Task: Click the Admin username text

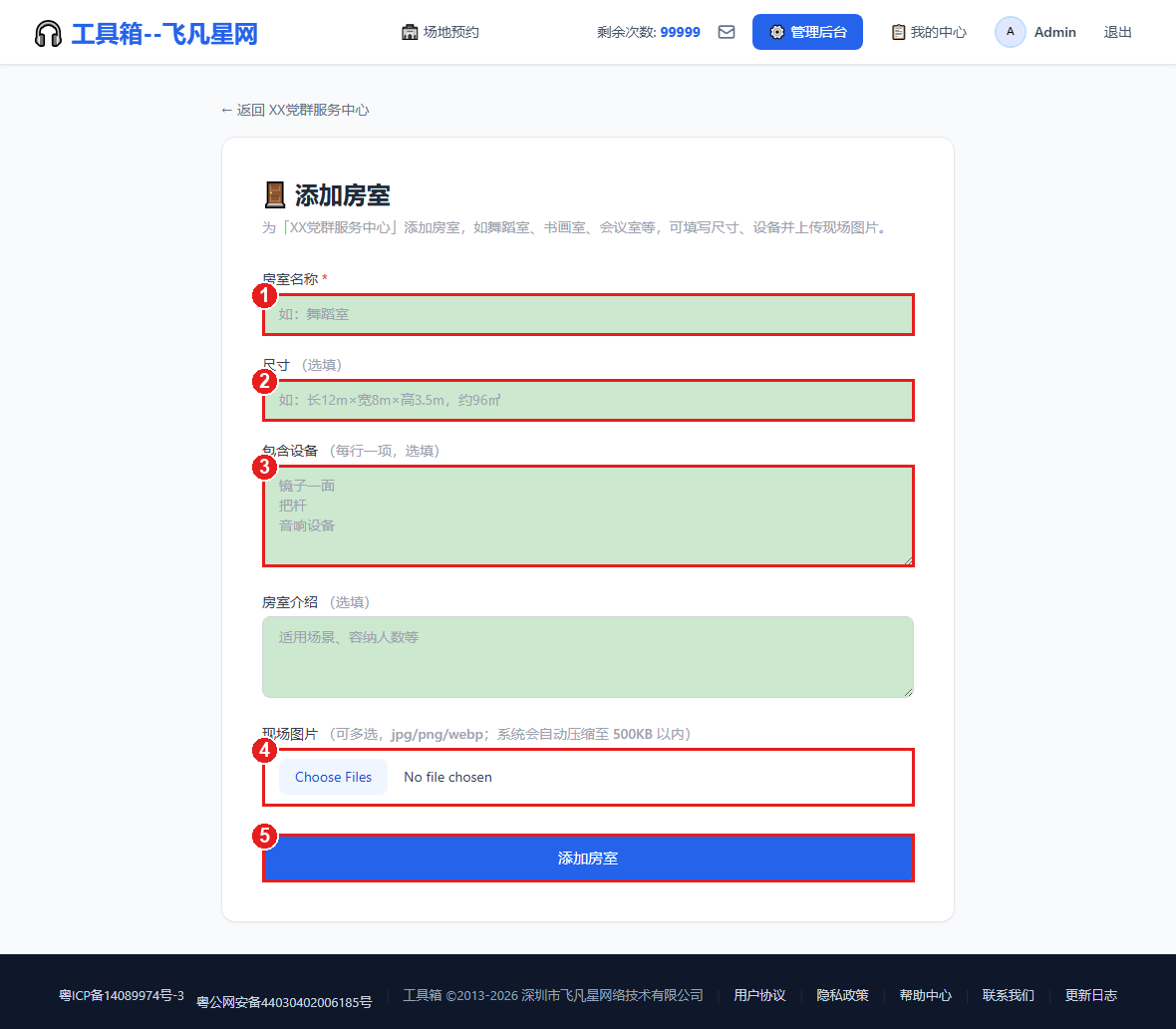Action: pos(1055,32)
